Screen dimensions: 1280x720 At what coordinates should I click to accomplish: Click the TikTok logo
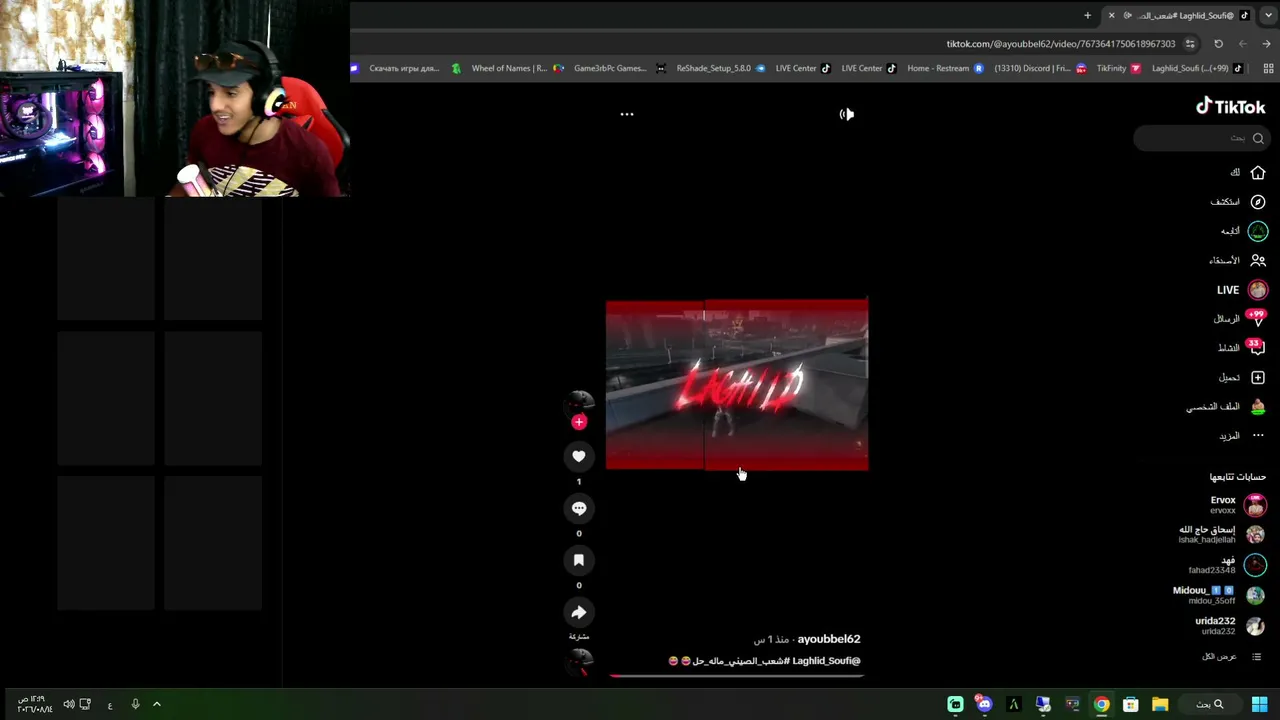[x=1231, y=106]
